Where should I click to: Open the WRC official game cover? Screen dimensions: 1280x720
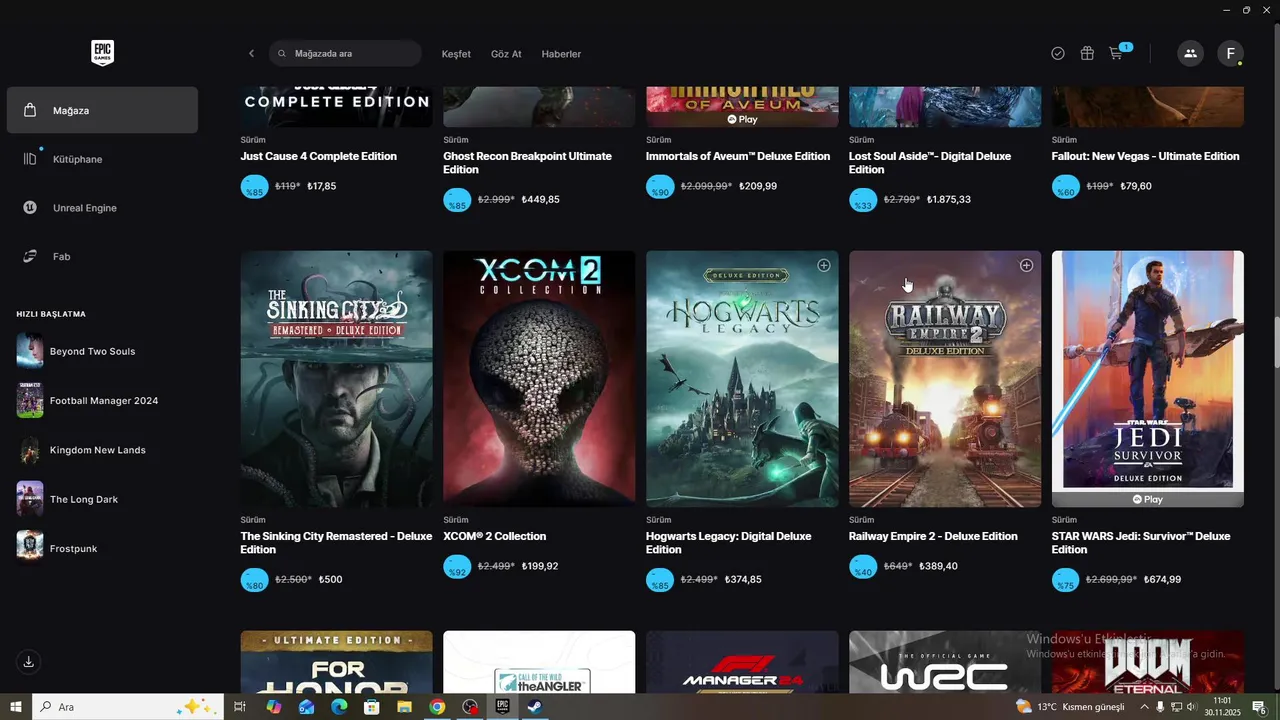(x=945, y=662)
